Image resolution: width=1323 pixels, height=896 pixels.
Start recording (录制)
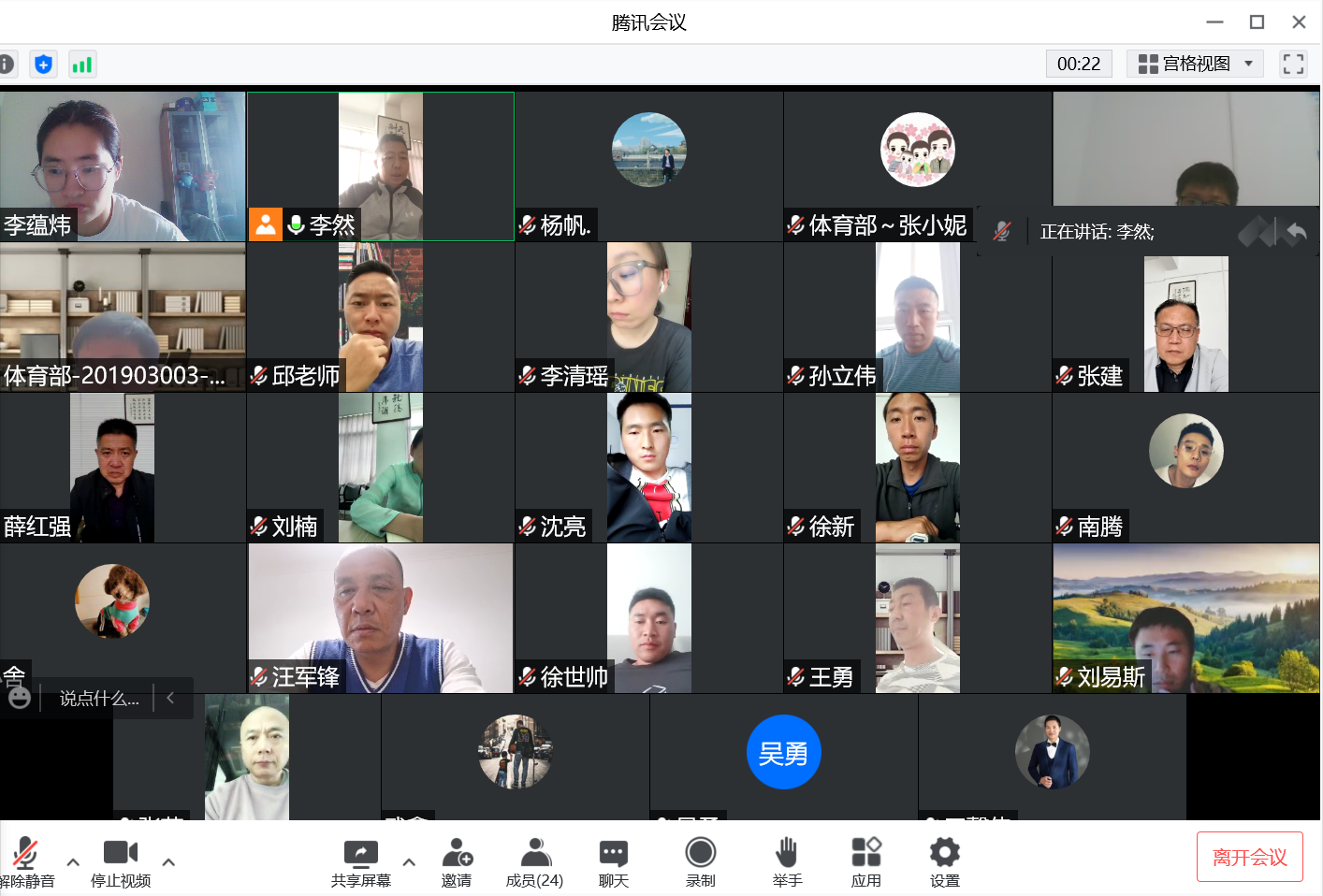700,862
